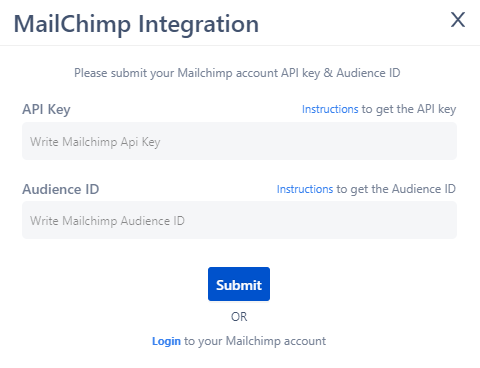Click the API Key field label
Screen dimensions: 480x368
point(46,109)
